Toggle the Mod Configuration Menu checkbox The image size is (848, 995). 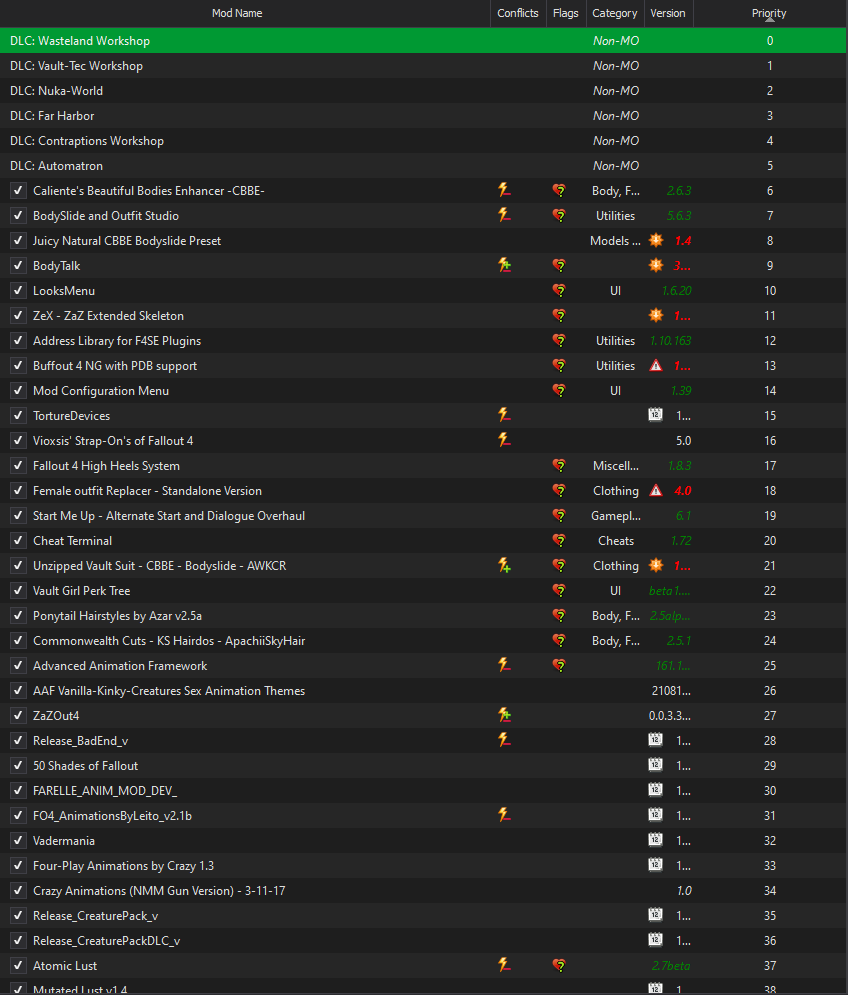(x=18, y=390)
